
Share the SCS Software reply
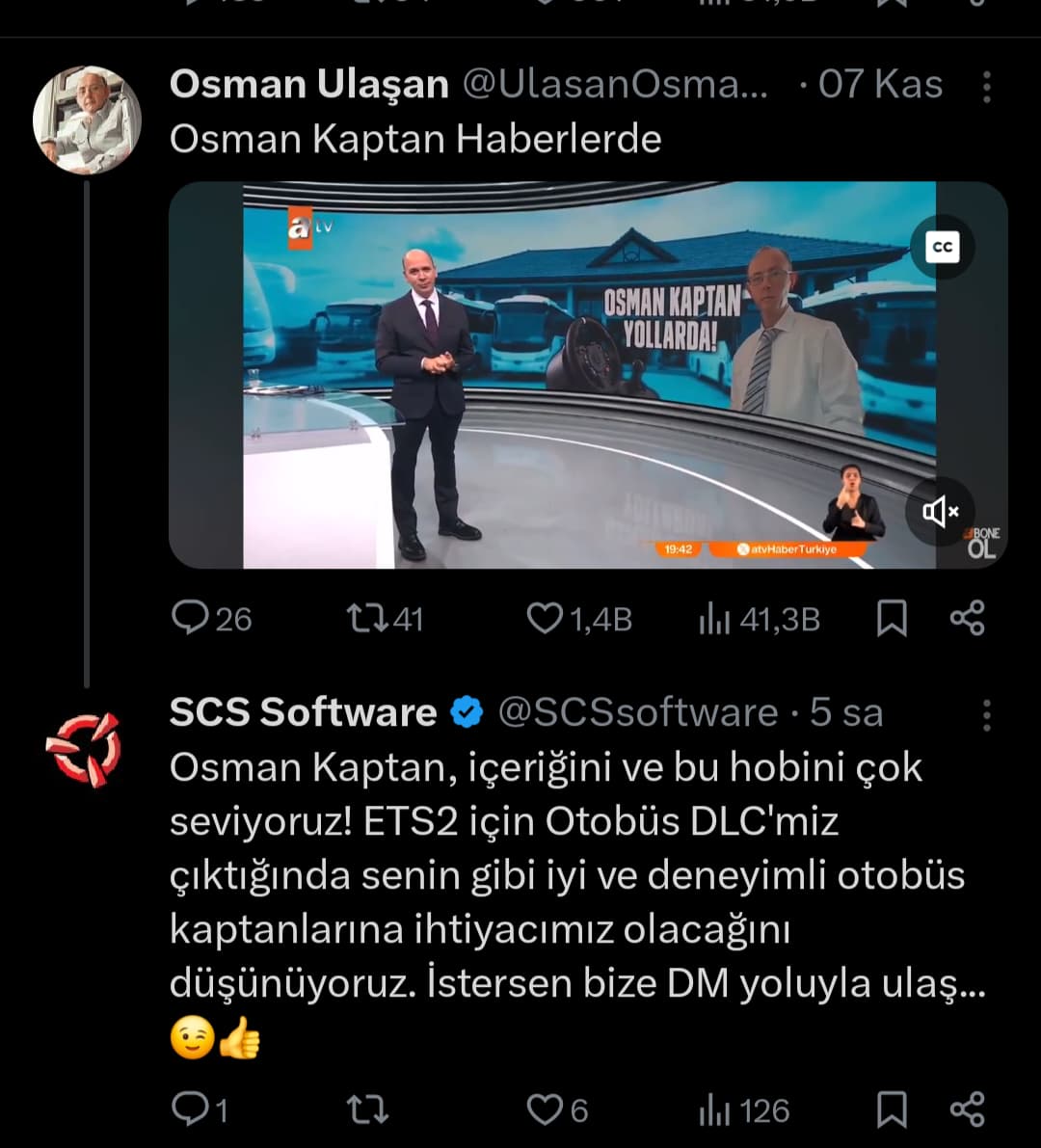pyautogui.click(x=967, y=1109)
